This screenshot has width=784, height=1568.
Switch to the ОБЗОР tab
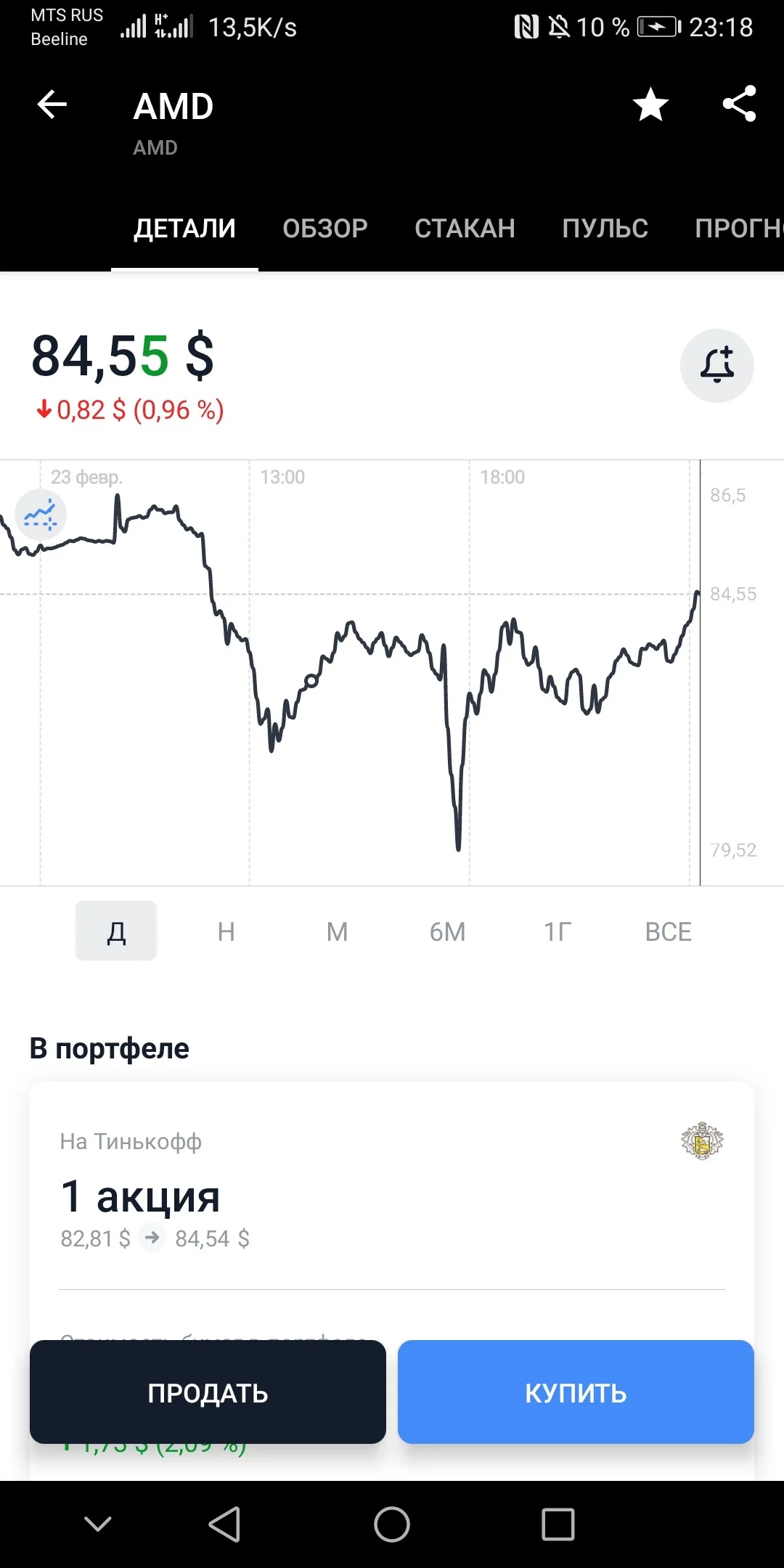pos(325,229)
